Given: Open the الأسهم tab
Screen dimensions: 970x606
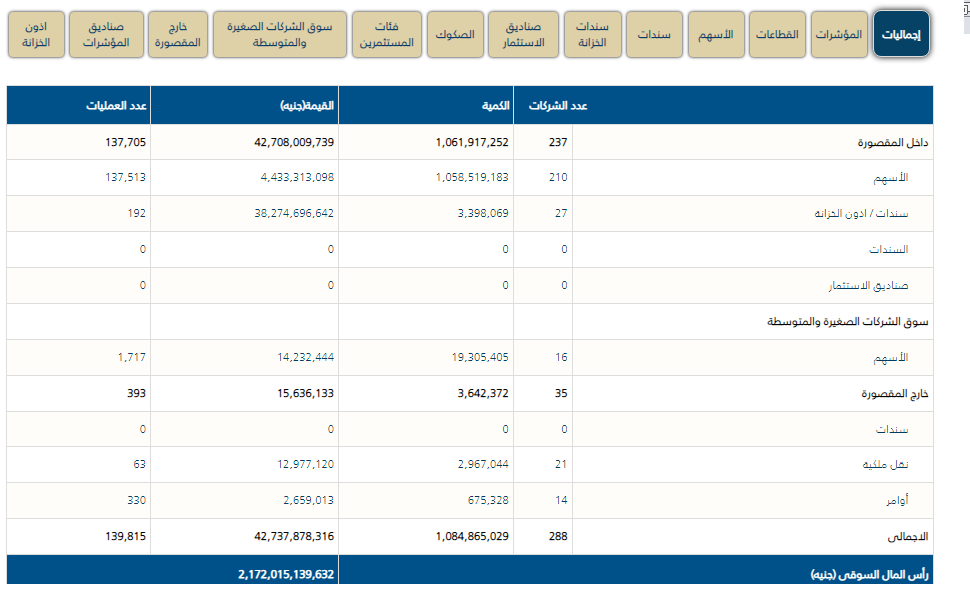Looking at the screenshot, I should (716, 35).
